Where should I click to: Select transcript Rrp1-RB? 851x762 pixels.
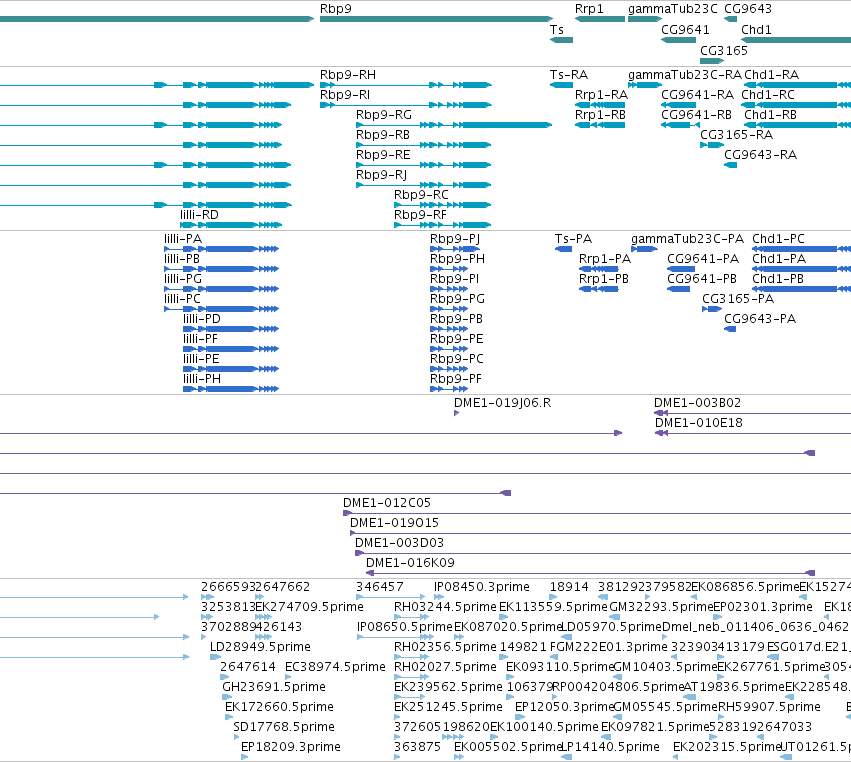[600, 115]
